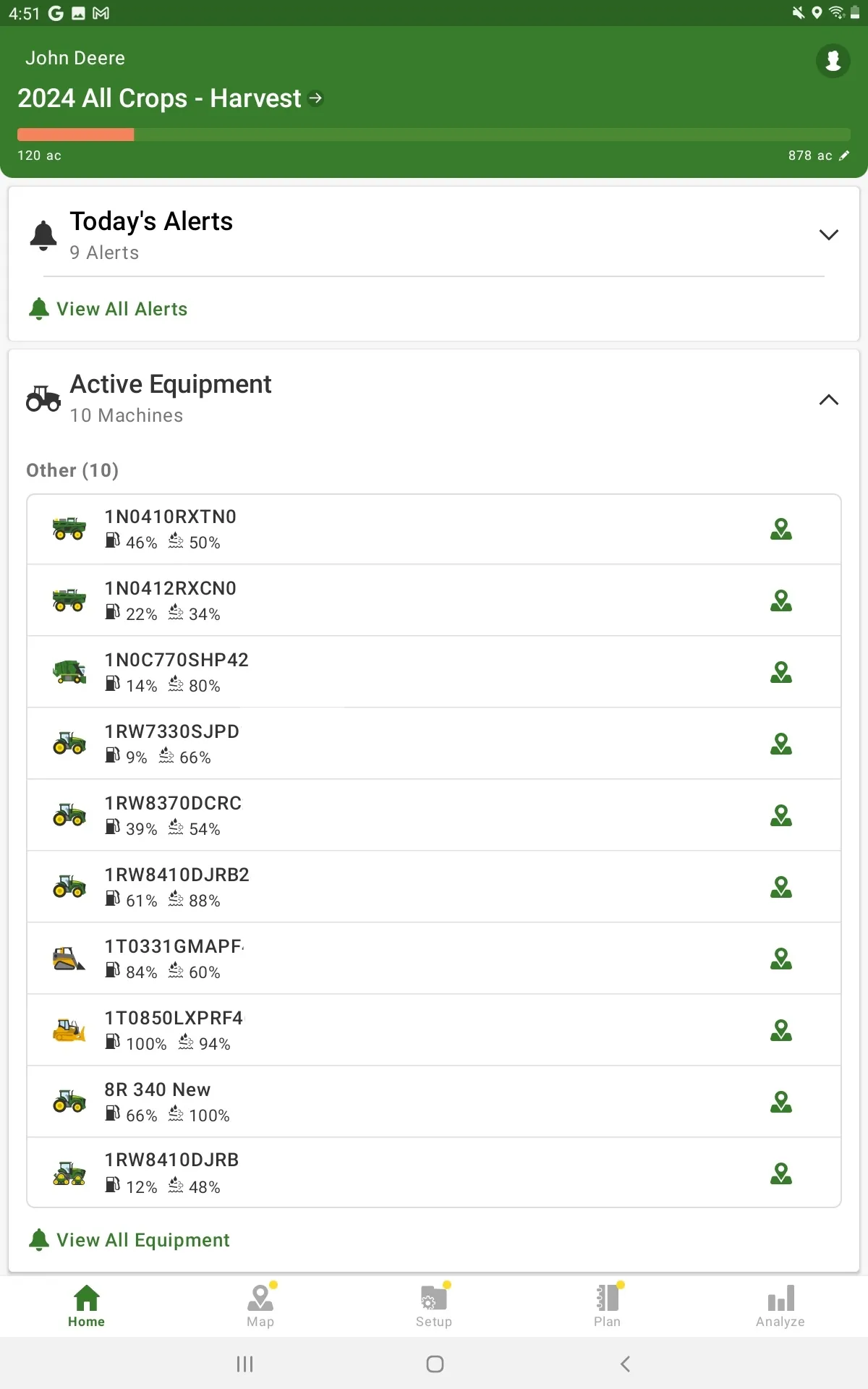Tap Android home button
The width and height of the screenshot is (868, 1389).
pyautogui.click(x=435, y=1364)
